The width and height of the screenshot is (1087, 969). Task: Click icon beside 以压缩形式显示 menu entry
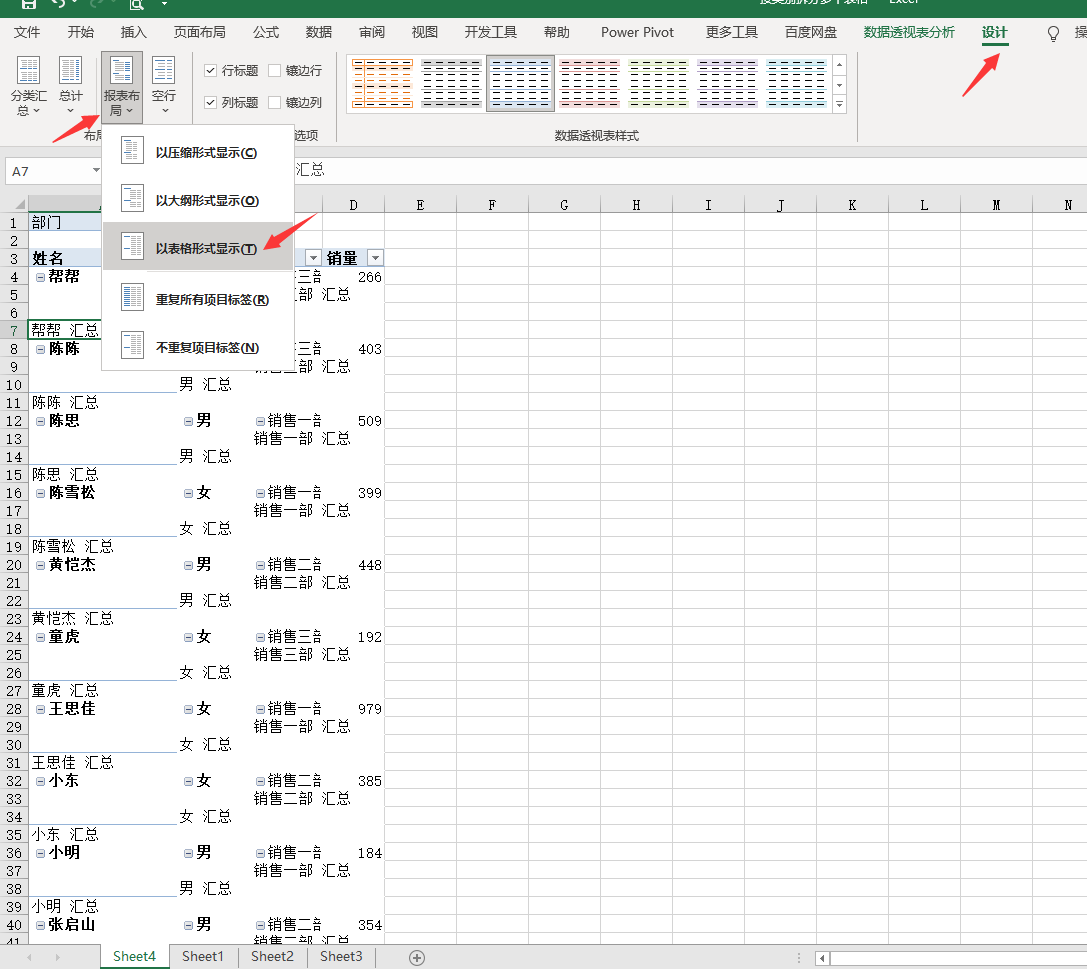click(132, 150)
